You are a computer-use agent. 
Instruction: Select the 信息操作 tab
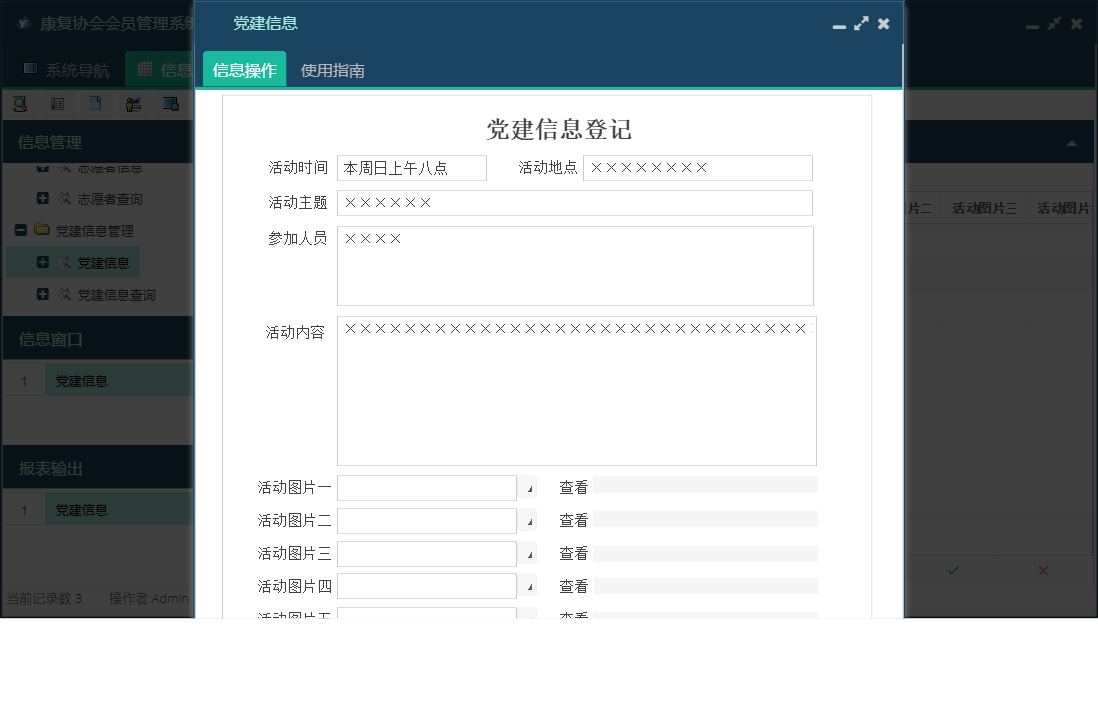coord(244,71)
